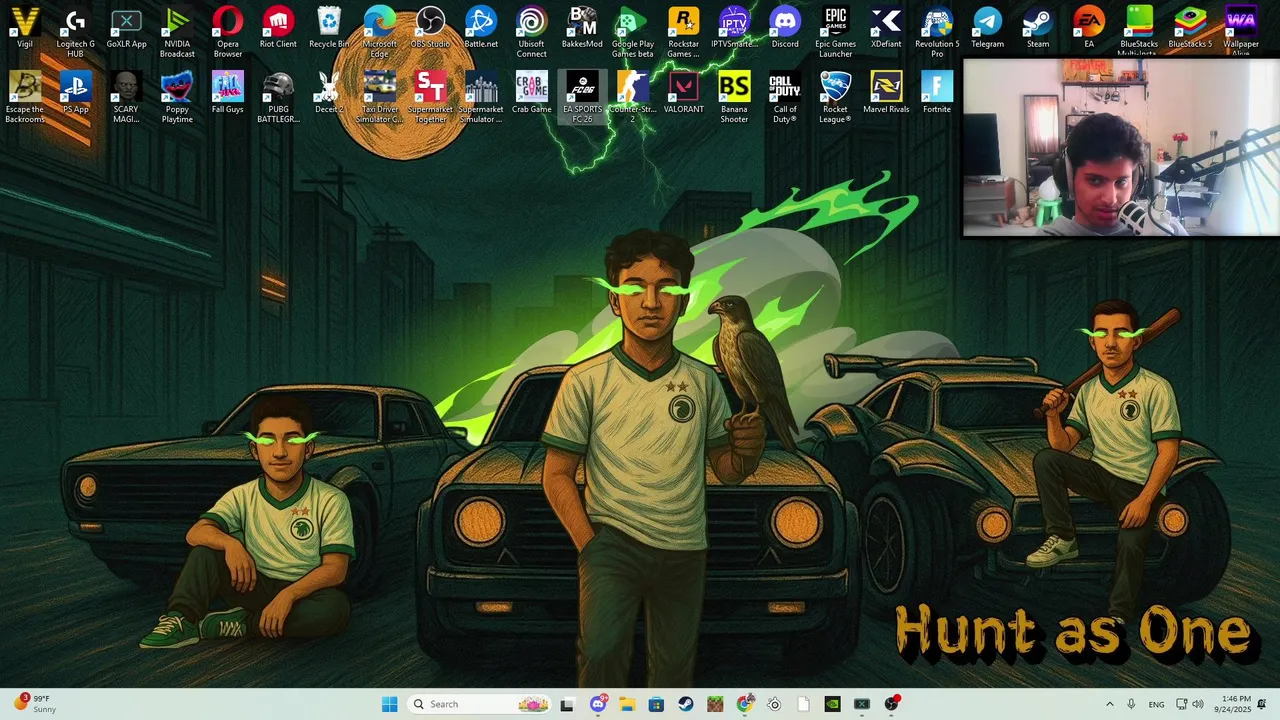This screenshot has width=1280, height=720.
Task: Select the Riot Client desktop icon
Action: click(278, 28)
